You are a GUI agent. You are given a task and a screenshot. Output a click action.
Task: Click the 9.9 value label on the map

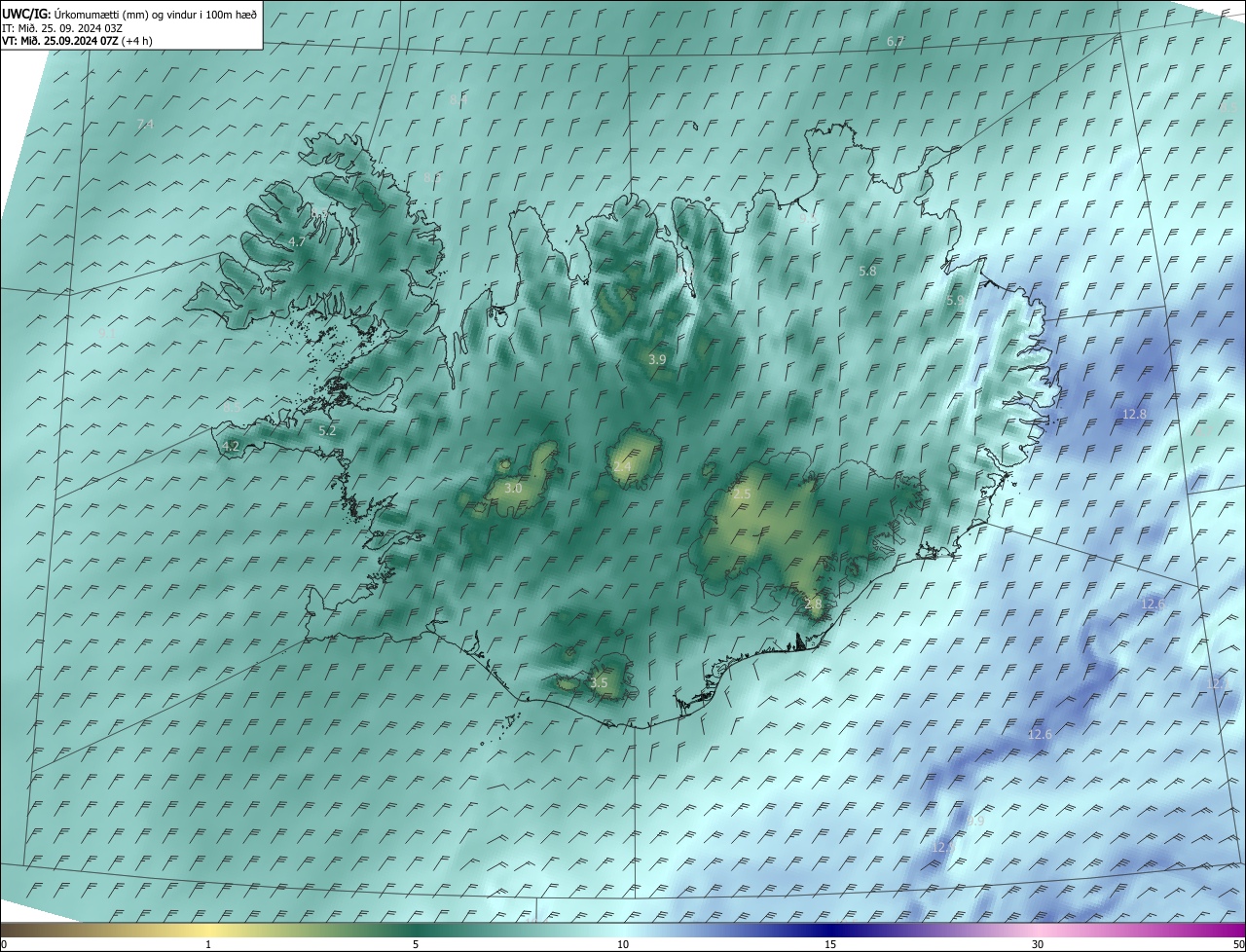tap(975, 822)
